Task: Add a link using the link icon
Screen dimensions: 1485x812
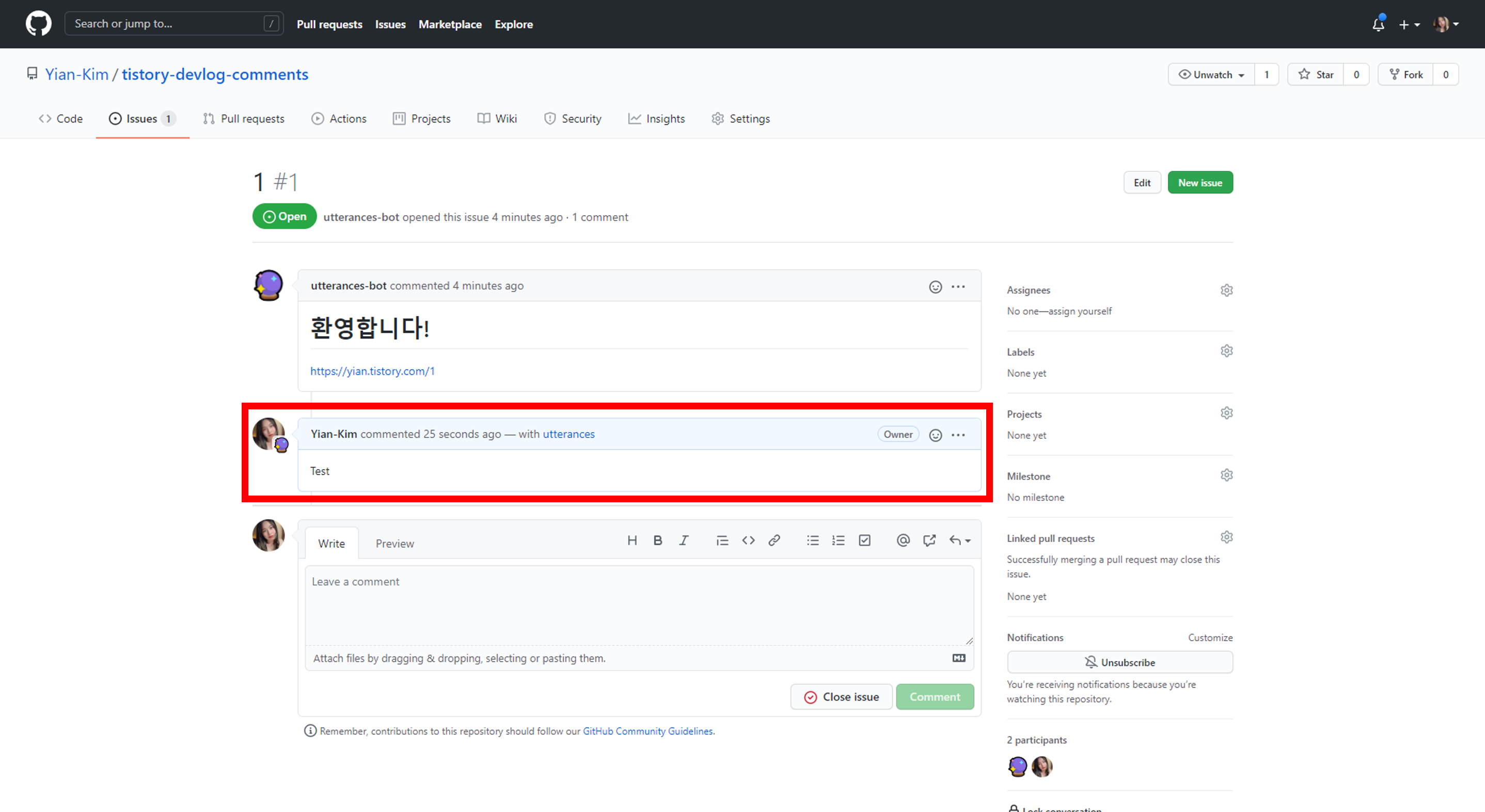Action: (x=774, y=540)
